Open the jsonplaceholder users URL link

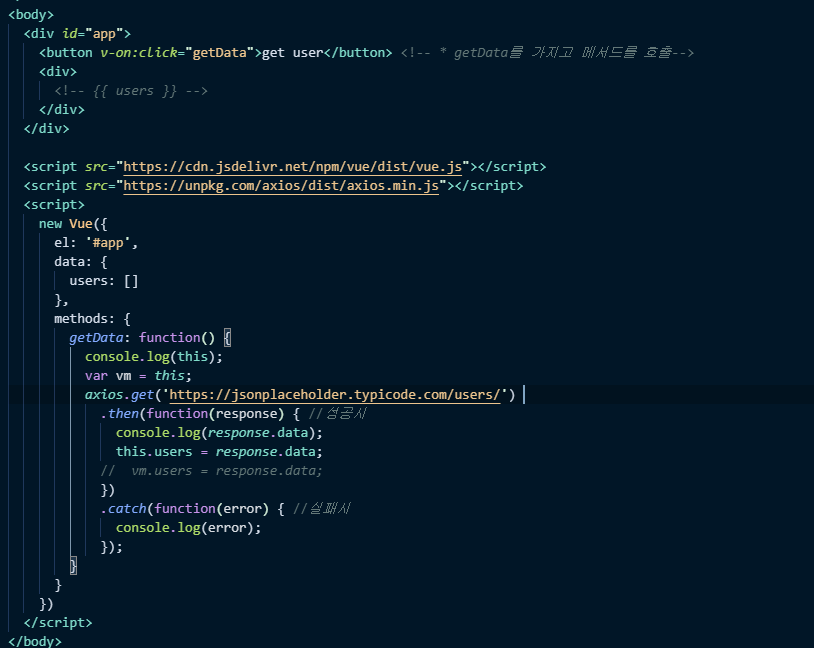pos(335,395)
